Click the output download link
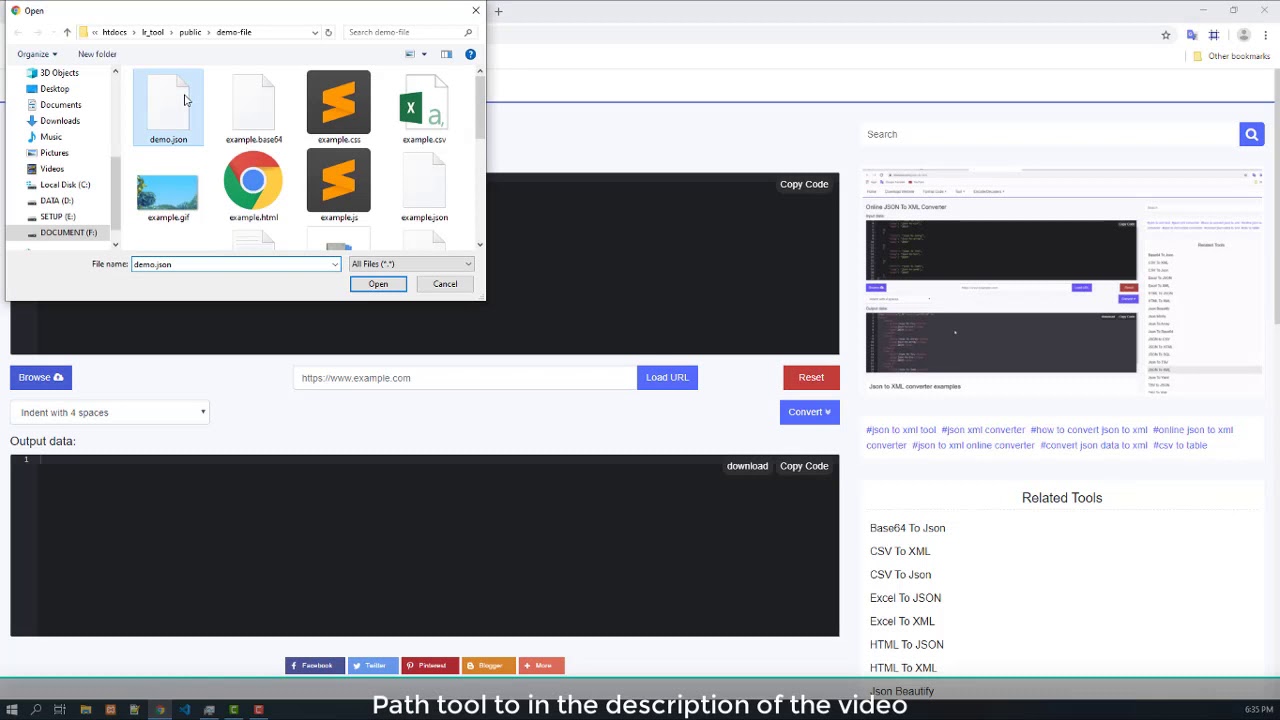The image size is (1280, 720). coord(747,466)
